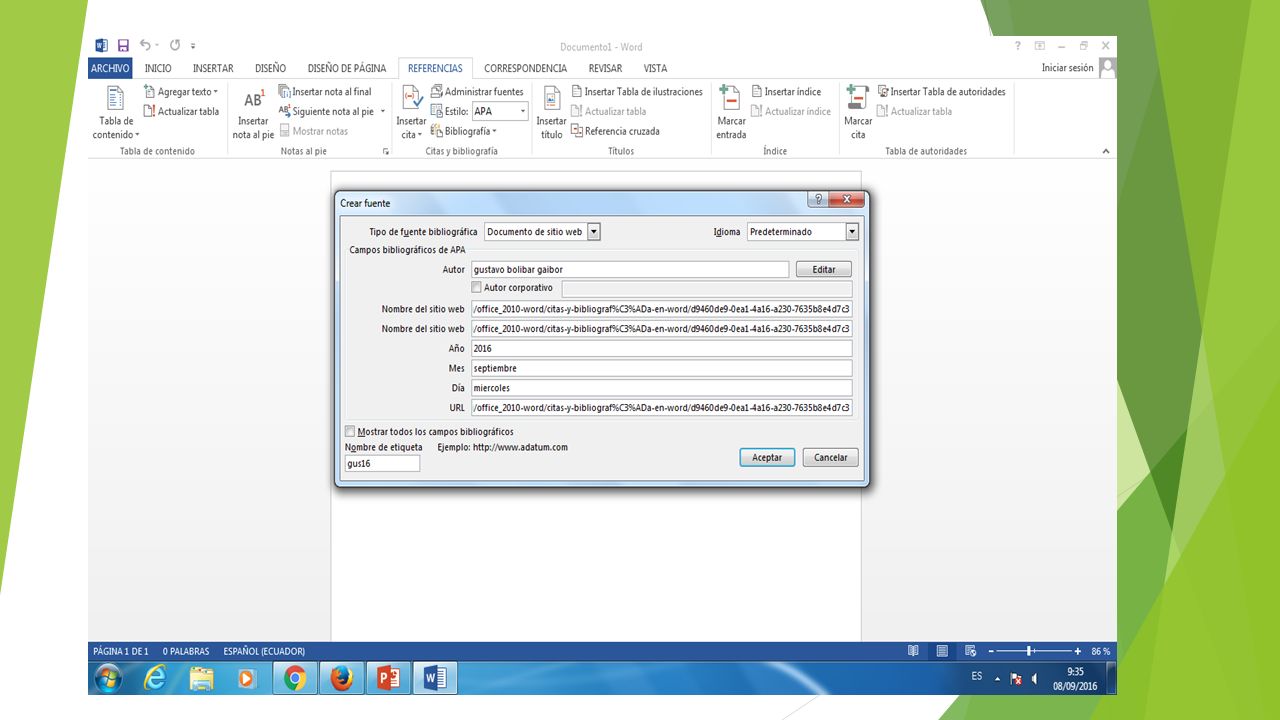Click the zoom slider handle
The image size is (1280, 720).
point(1029,651)
